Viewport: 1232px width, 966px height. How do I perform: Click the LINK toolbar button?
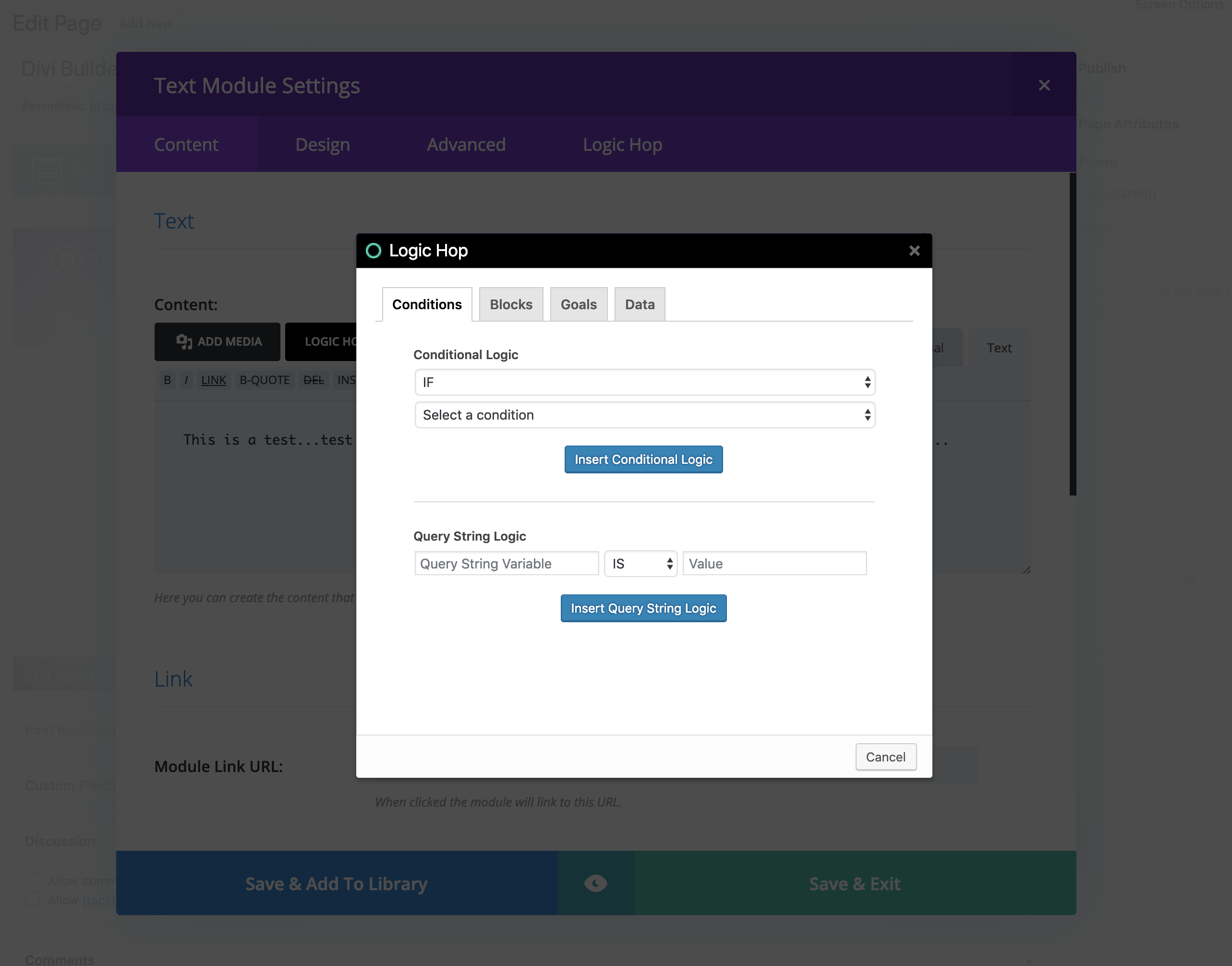pyautogui.click(x=213, y=380)
